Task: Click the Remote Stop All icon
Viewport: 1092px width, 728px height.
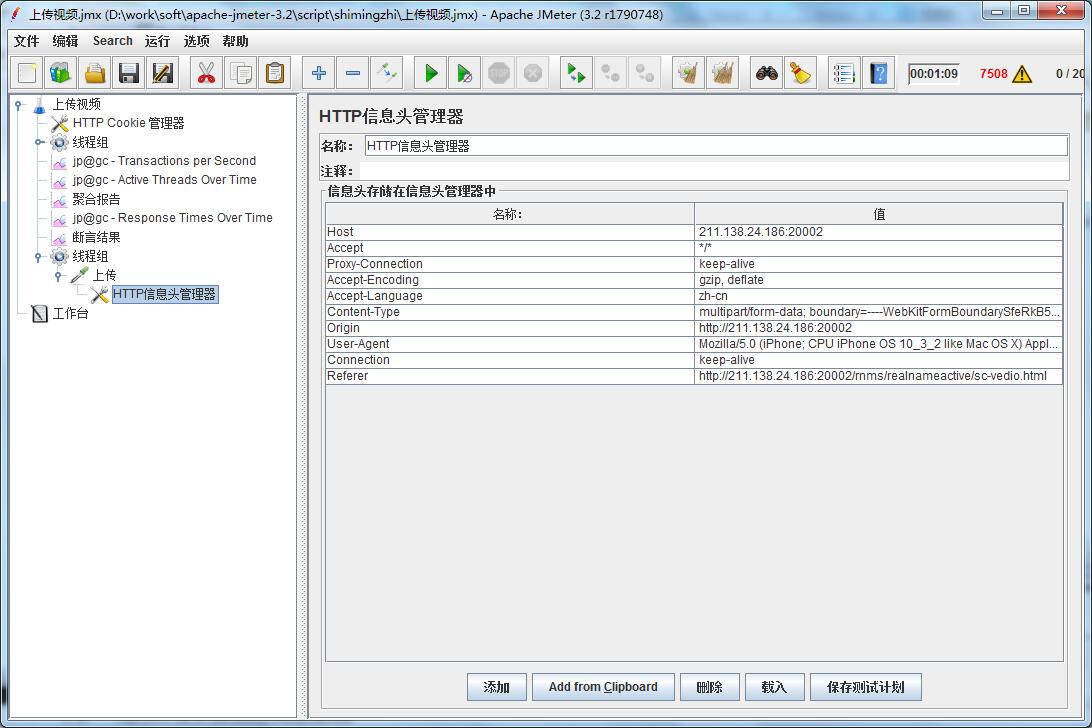Action: (610, 73)
